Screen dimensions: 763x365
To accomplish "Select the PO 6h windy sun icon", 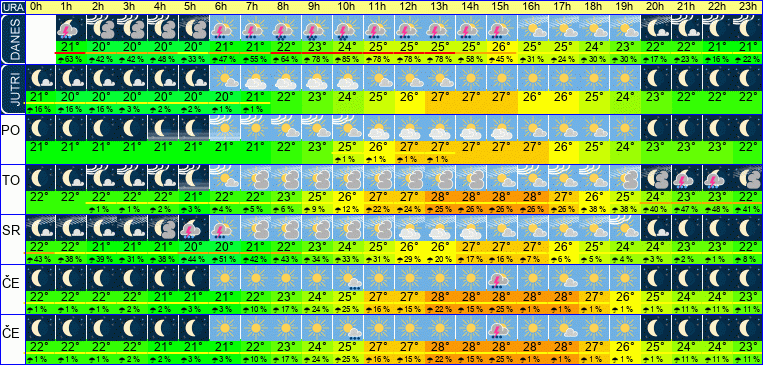I will pyautogui.click(x=224, y=128).
